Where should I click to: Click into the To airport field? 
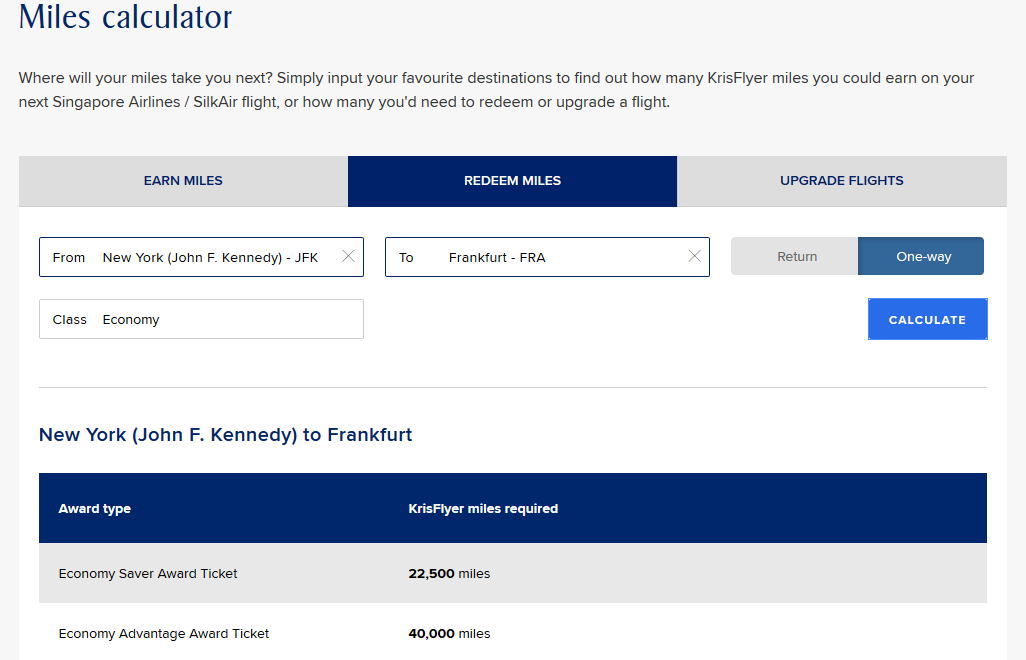[540, 258]
